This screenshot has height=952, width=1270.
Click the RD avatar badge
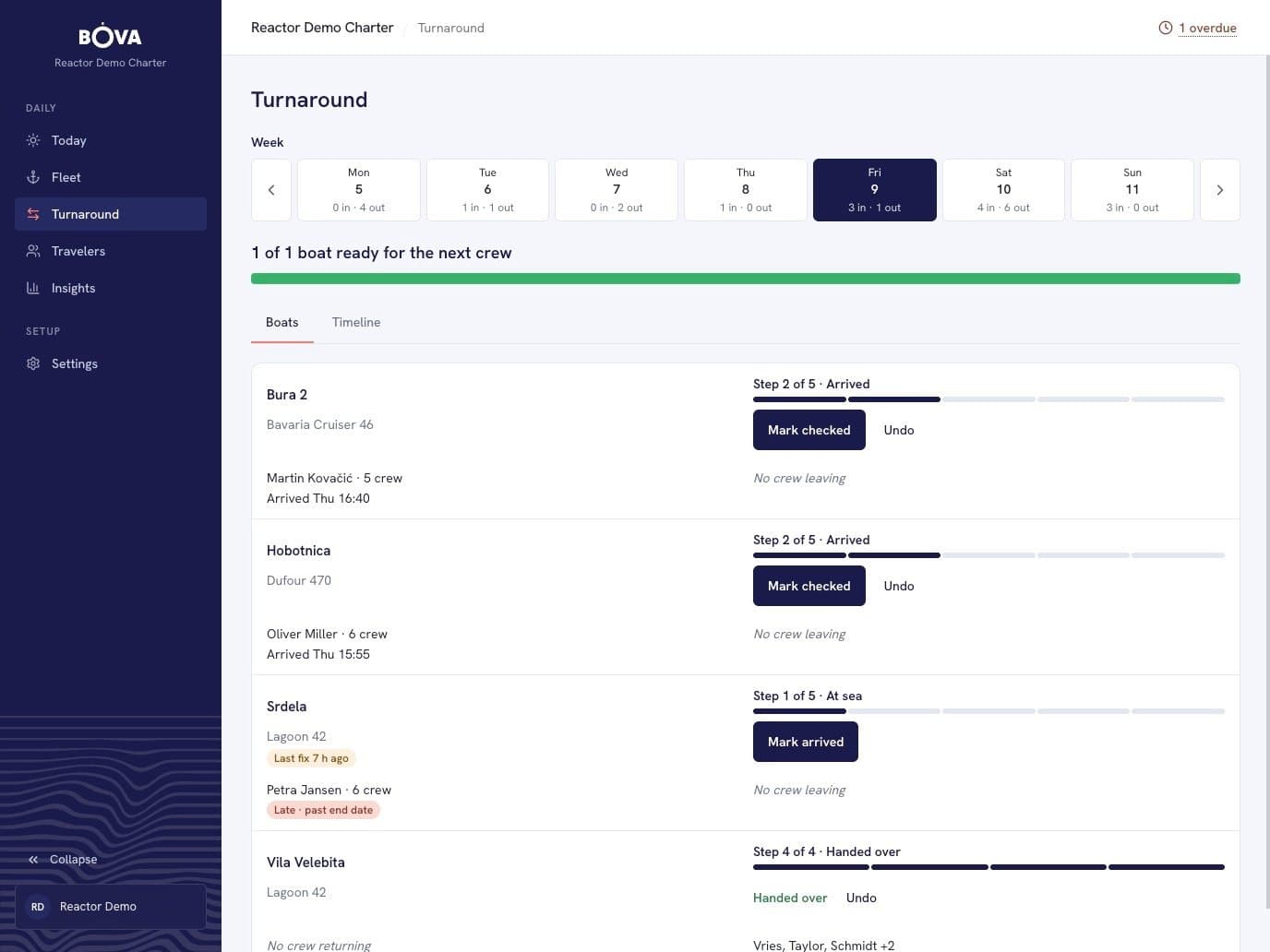(x=38, y=907)
